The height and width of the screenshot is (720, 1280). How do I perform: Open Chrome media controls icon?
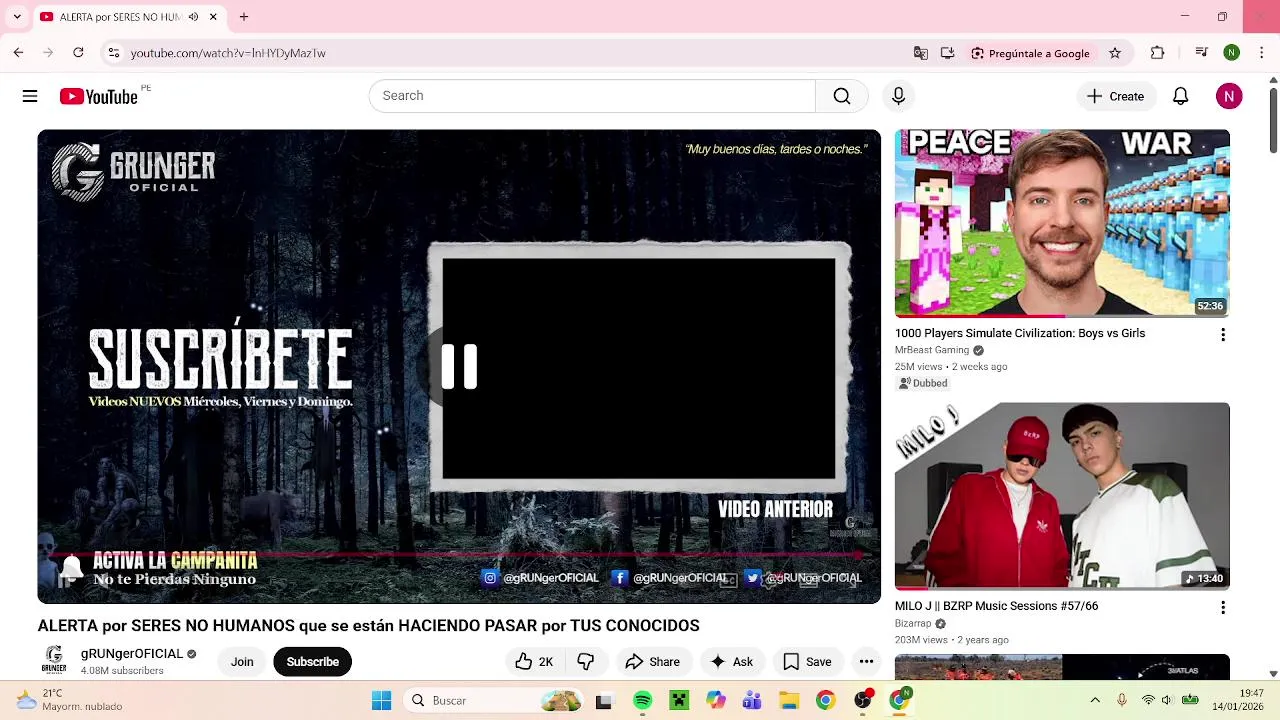click(x=1202, y=53)
